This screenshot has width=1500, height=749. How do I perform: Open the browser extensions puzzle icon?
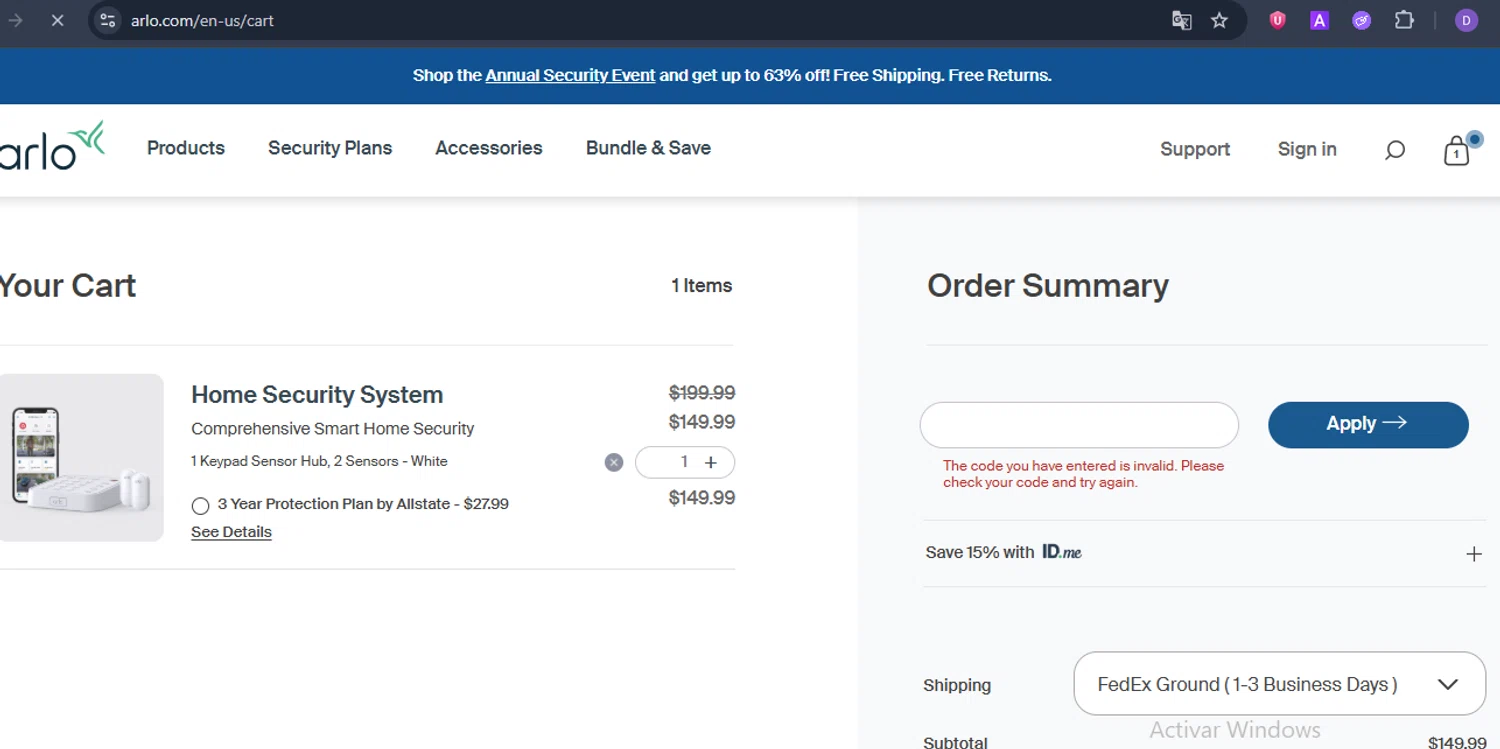tap(1404, 20)
